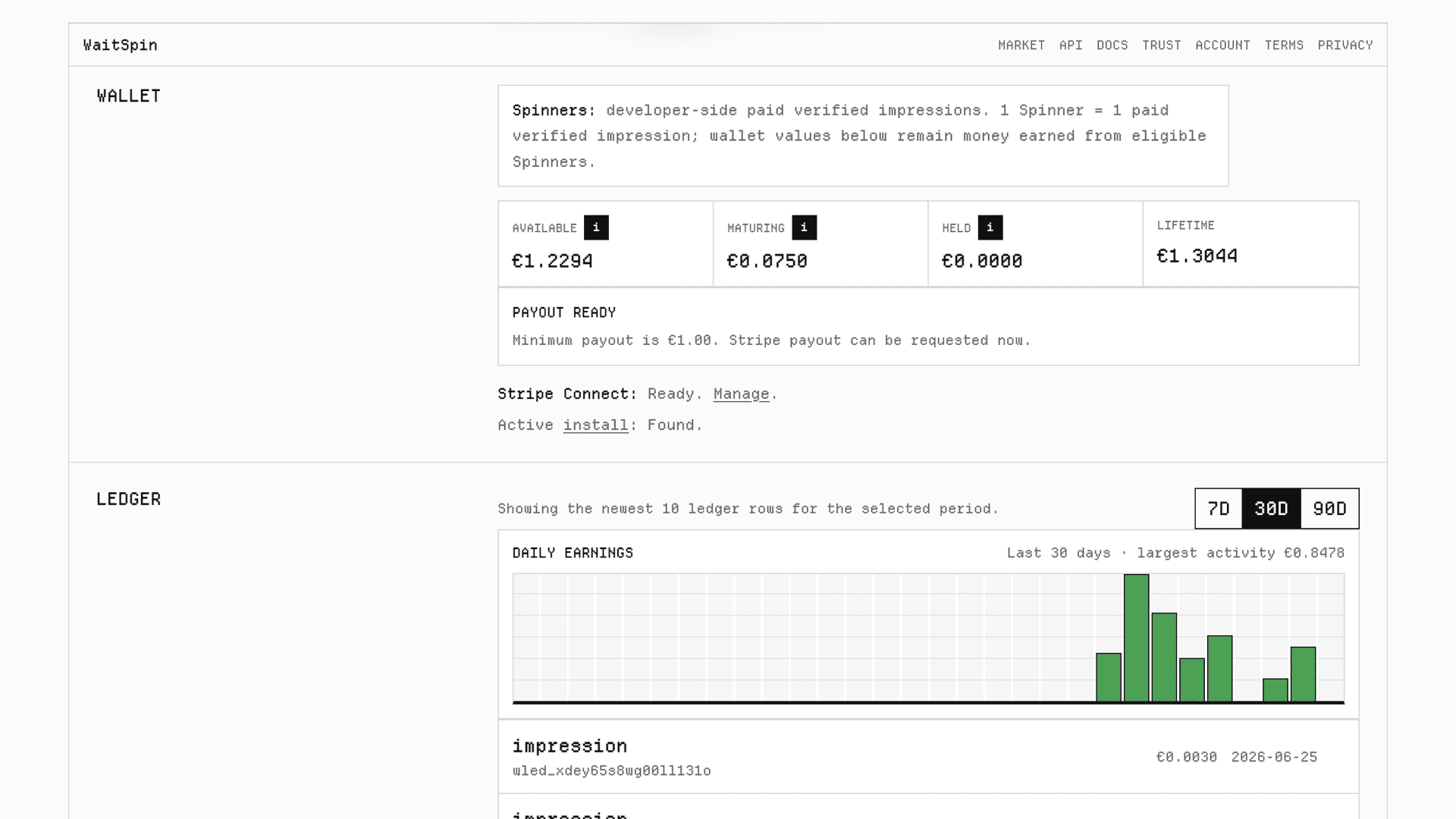This screenshot has width=1456, height=819.
Task: Click the rightmost green earnings bar
Action: (1303, 674)
